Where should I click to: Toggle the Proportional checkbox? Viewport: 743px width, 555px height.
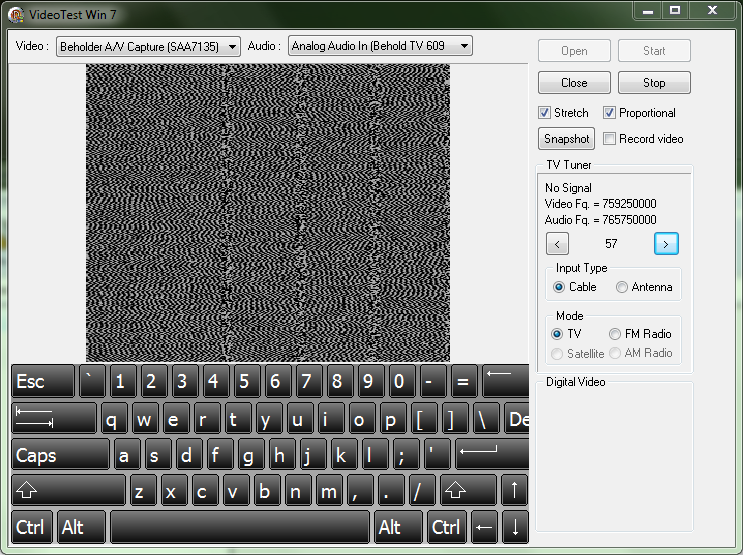(x=609, y=113)
